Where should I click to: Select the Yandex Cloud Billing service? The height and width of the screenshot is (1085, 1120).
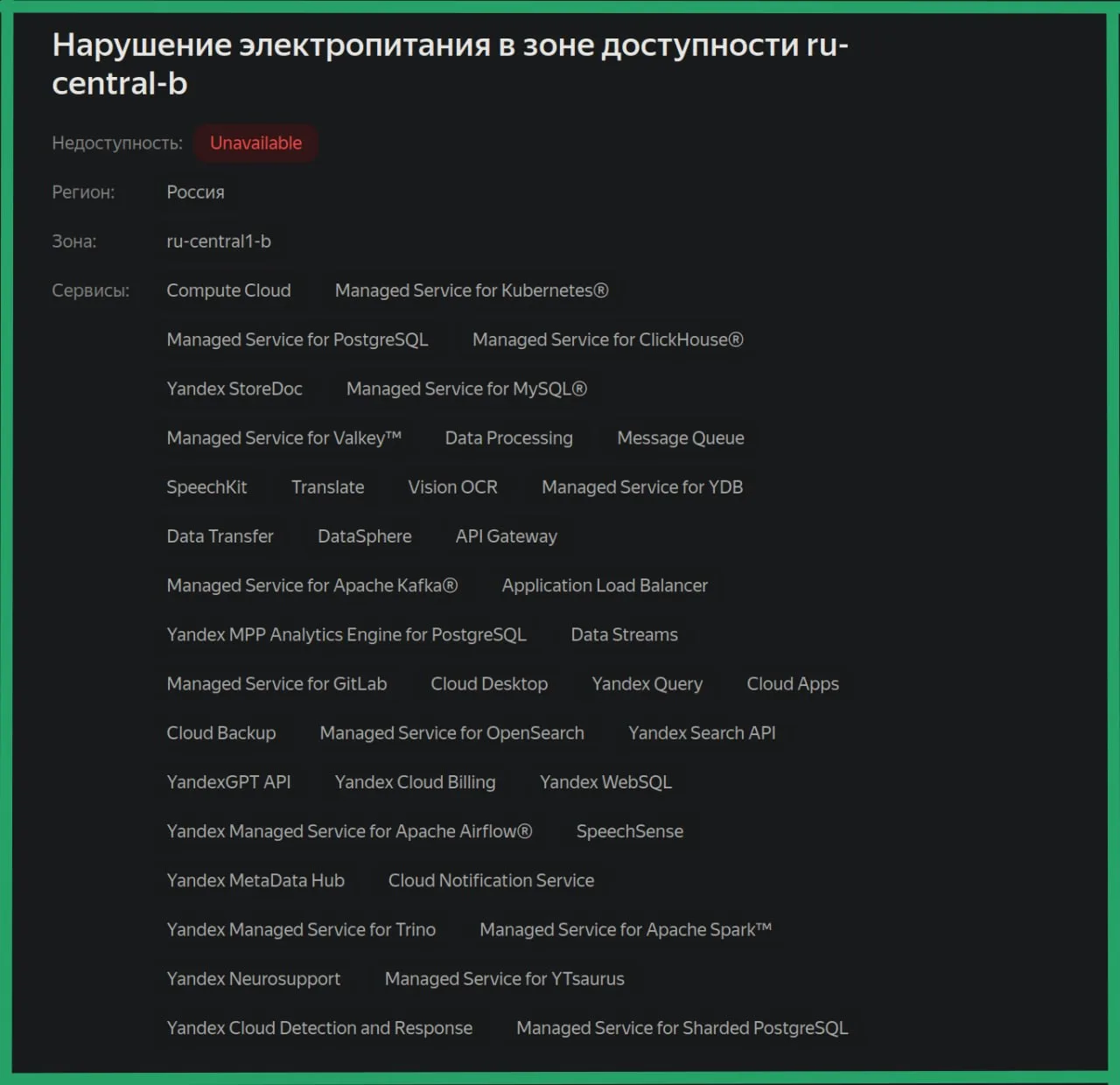coord(416,781)
